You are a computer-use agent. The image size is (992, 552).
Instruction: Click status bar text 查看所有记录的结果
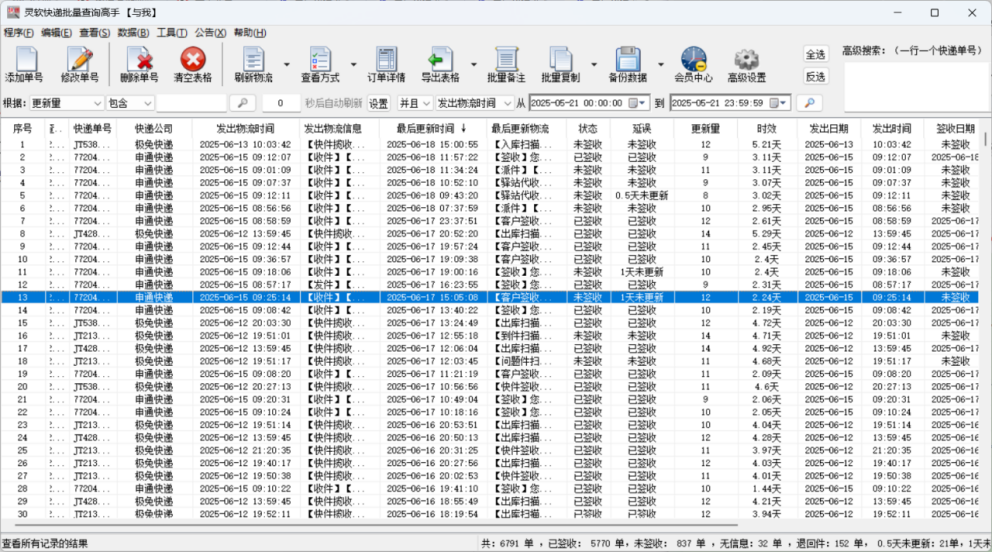click(x=45, y=544)
